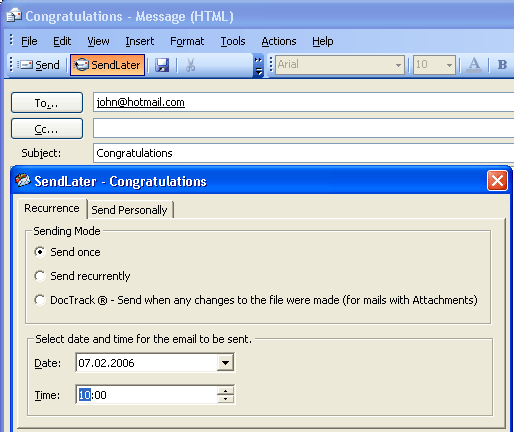This screenshot has width=514, height=432.
Task: Choose the DocTrack sending mode
Action: [40, 300]
